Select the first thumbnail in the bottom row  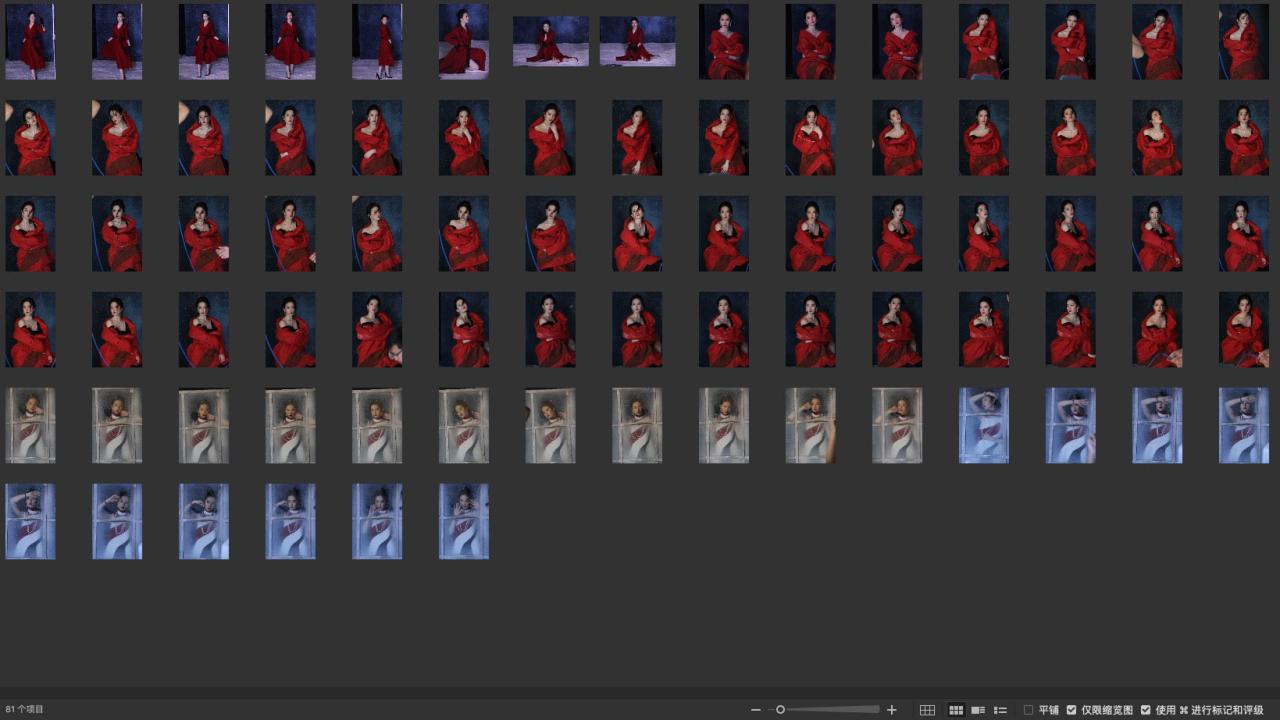pos(30,522)
